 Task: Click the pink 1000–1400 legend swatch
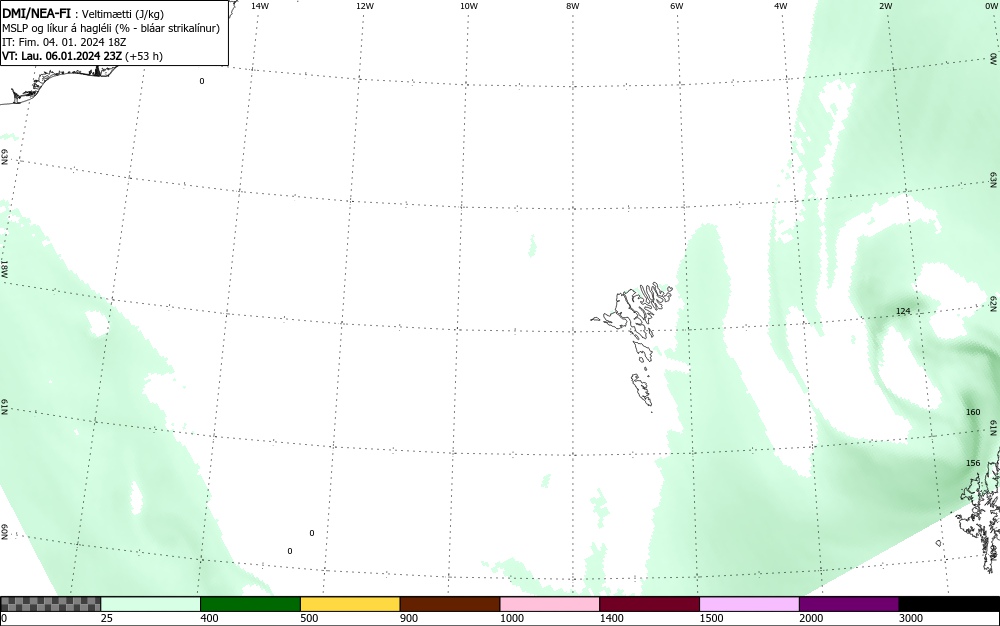pyautogui.click(x=550, y=604)
